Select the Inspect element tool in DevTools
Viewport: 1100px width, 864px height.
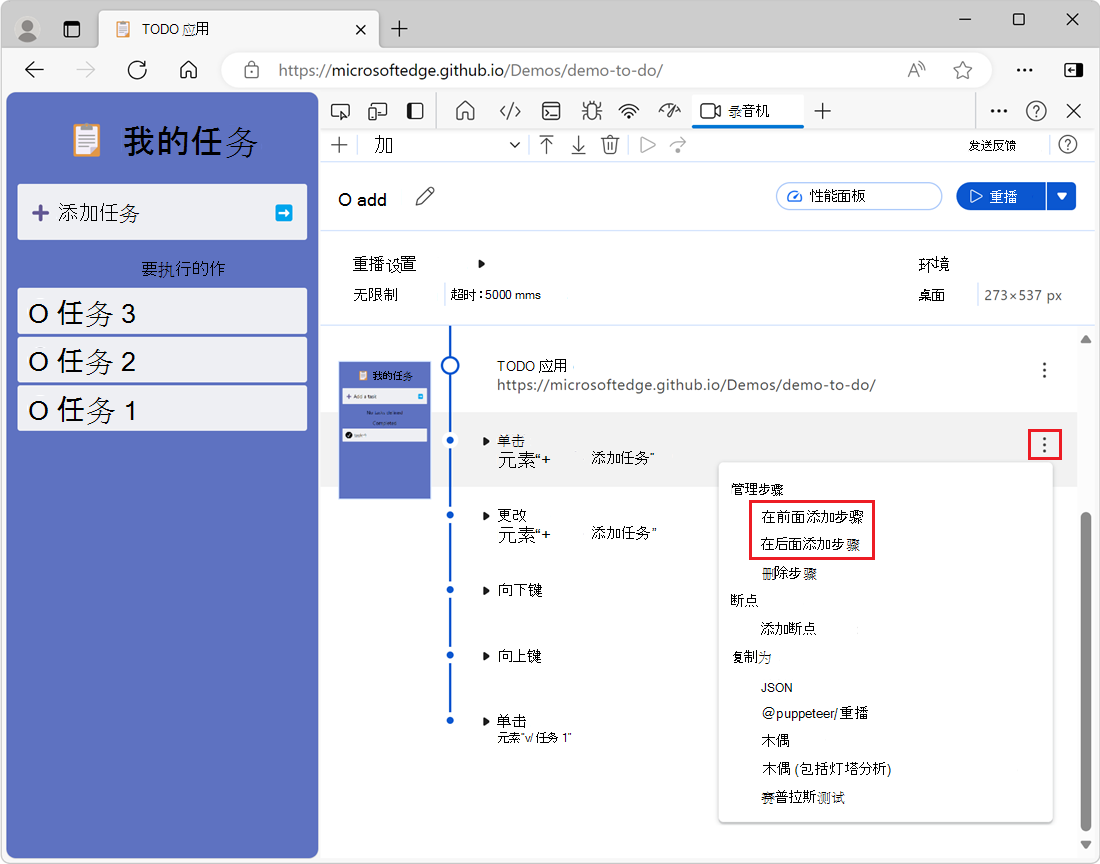pyautogui.click(x=340, y=111)
